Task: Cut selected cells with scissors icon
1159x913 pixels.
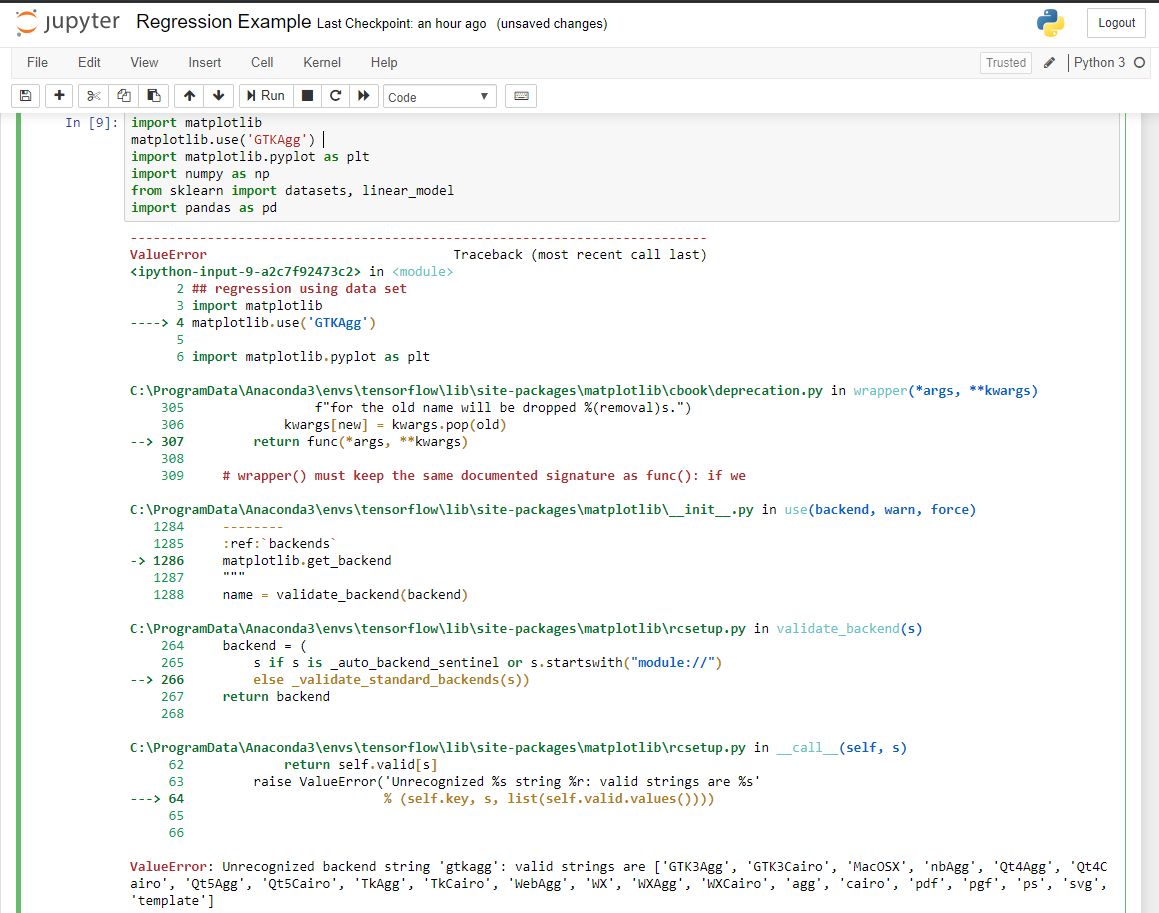Action: 93,96
